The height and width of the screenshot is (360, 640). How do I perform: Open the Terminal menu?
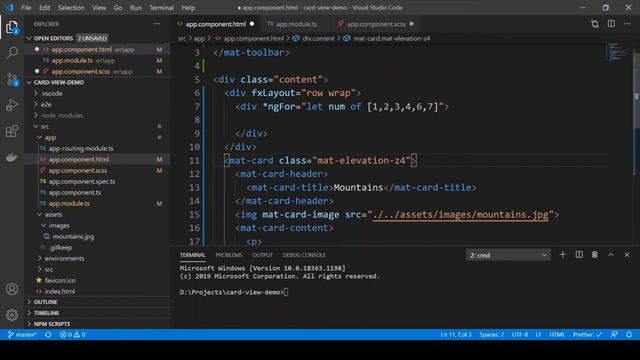click(161, 7)
